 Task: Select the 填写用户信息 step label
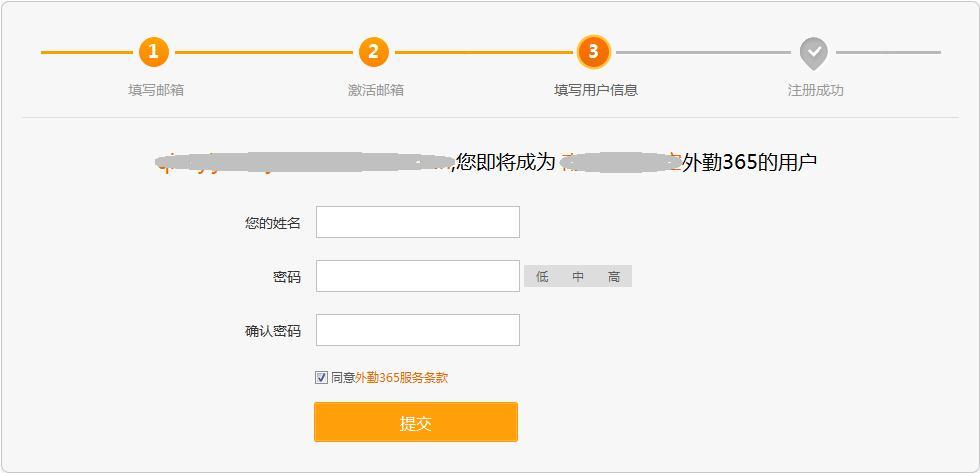(x=596, y=90)
